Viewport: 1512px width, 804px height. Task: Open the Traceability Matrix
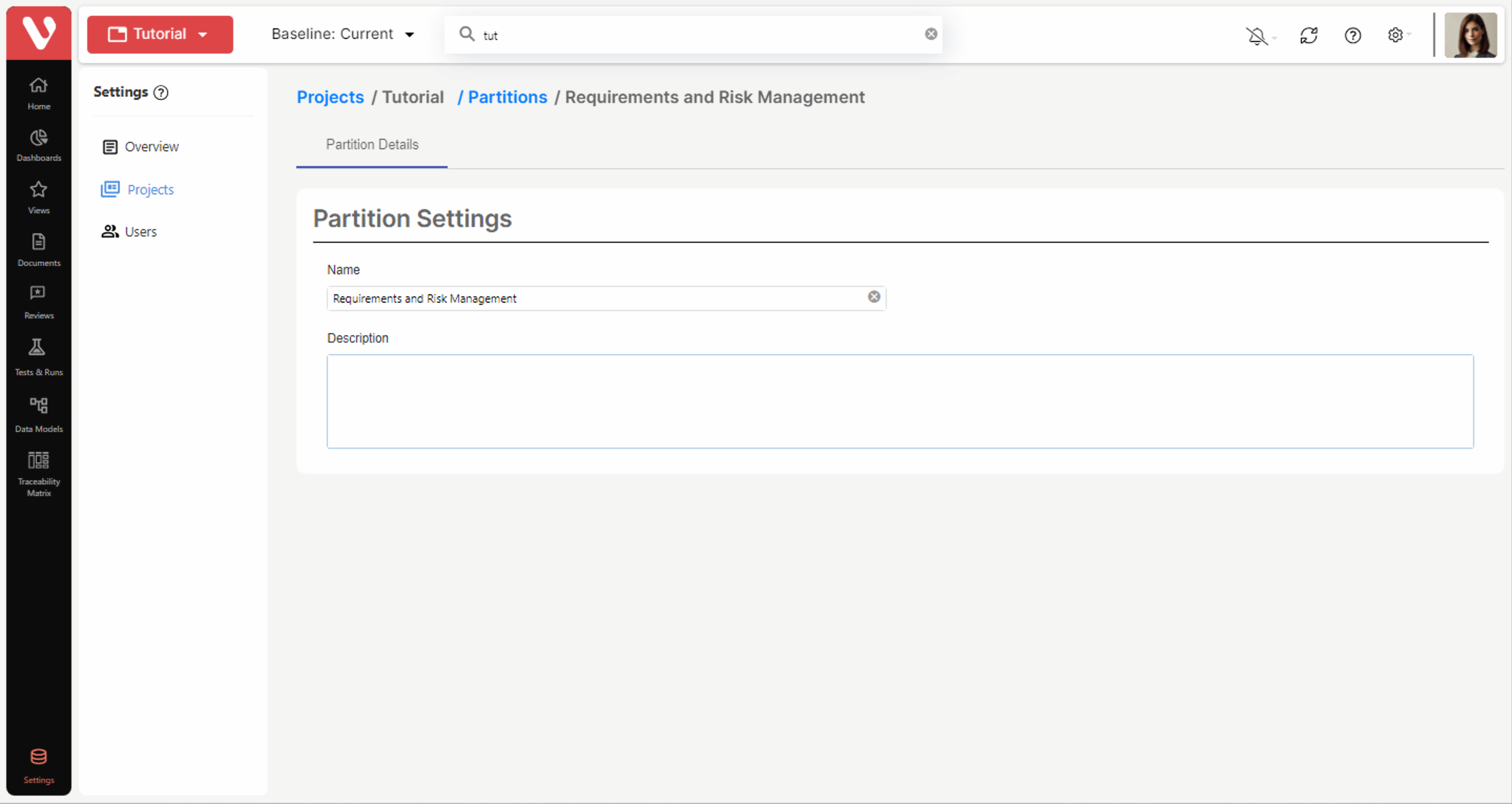click(x=39, y=474)
